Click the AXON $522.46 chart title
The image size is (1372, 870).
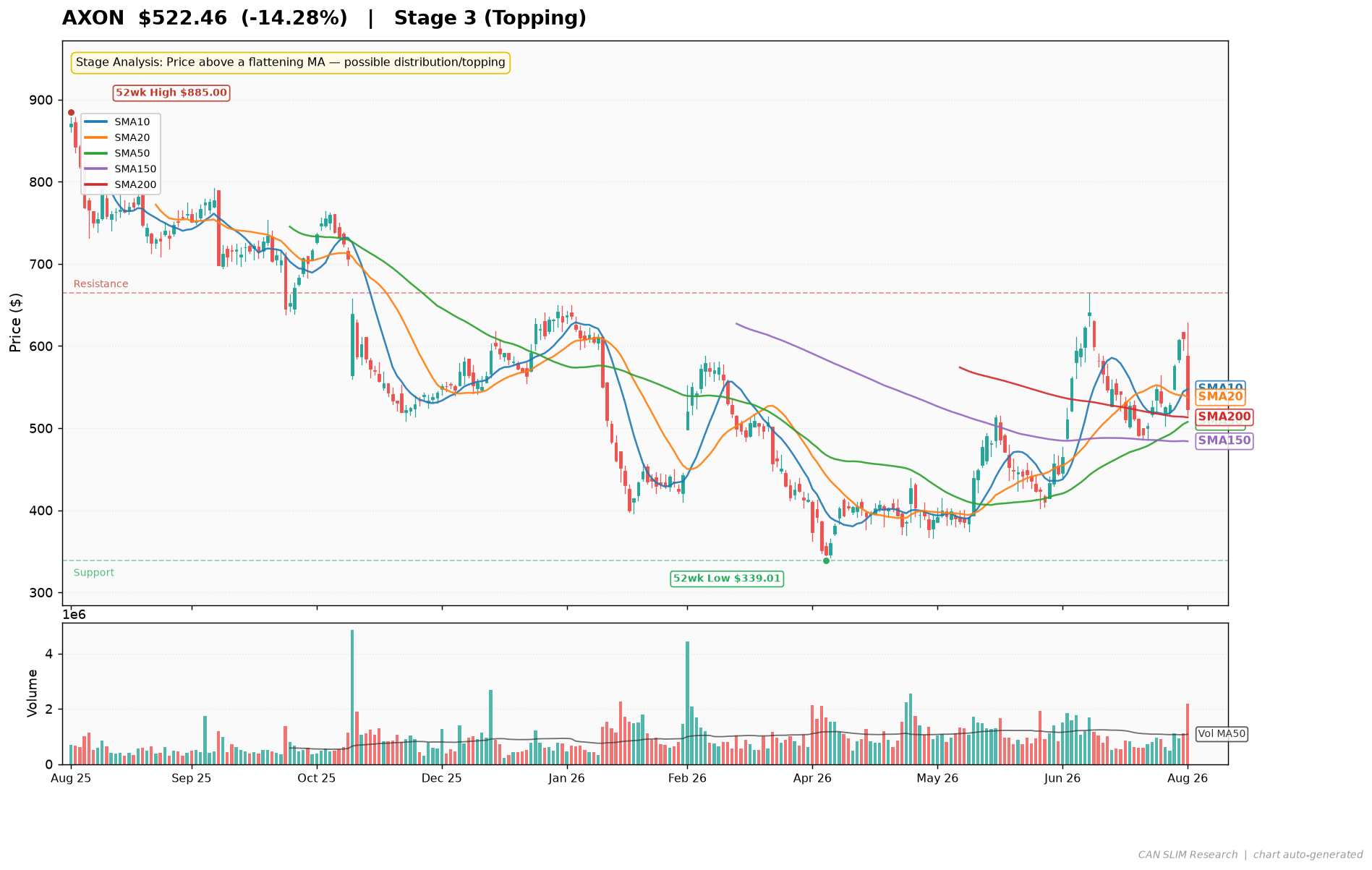324,18
